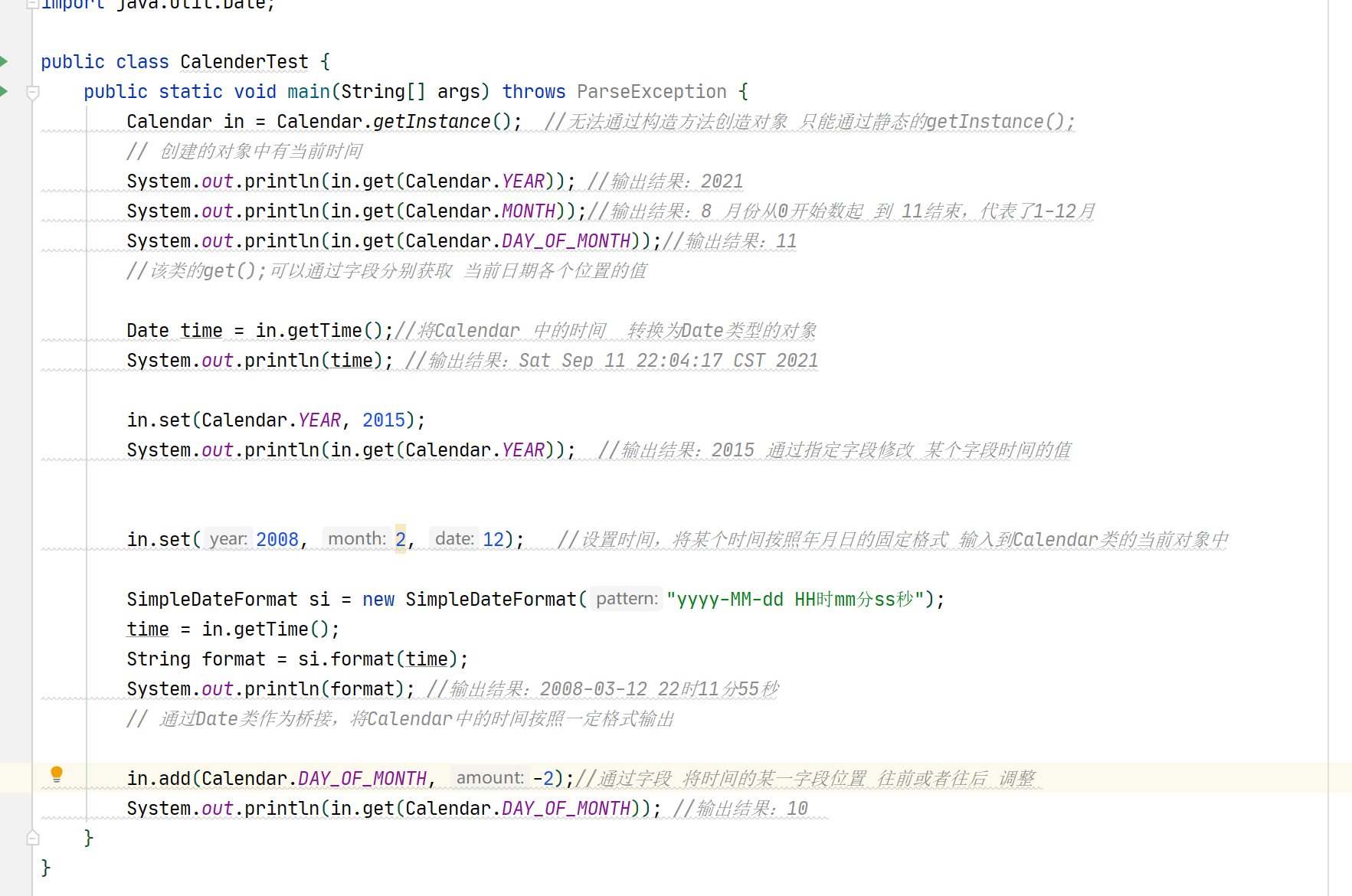
Task: Click the run arrow beside class CalenderTest
Action: coord(4,61)
